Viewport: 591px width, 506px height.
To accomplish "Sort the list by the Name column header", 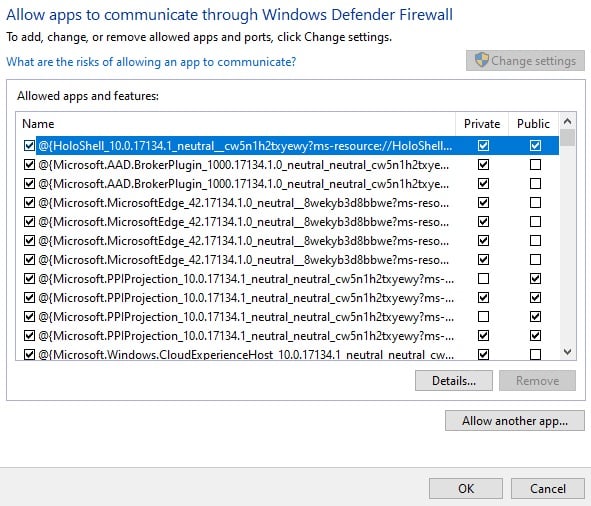I will 236,124.
